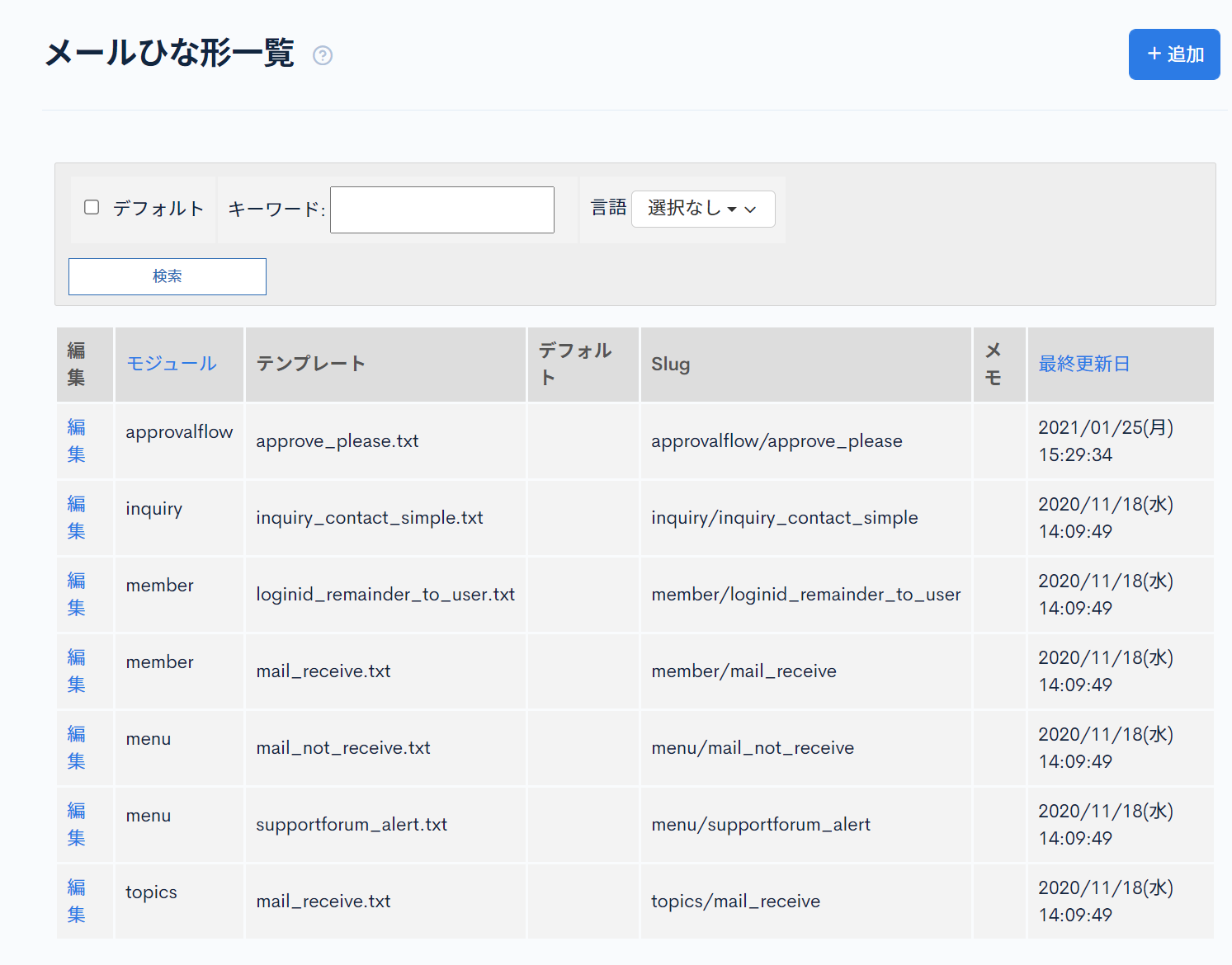Click the メールひな形一覧 page title

tap(170, 53)
